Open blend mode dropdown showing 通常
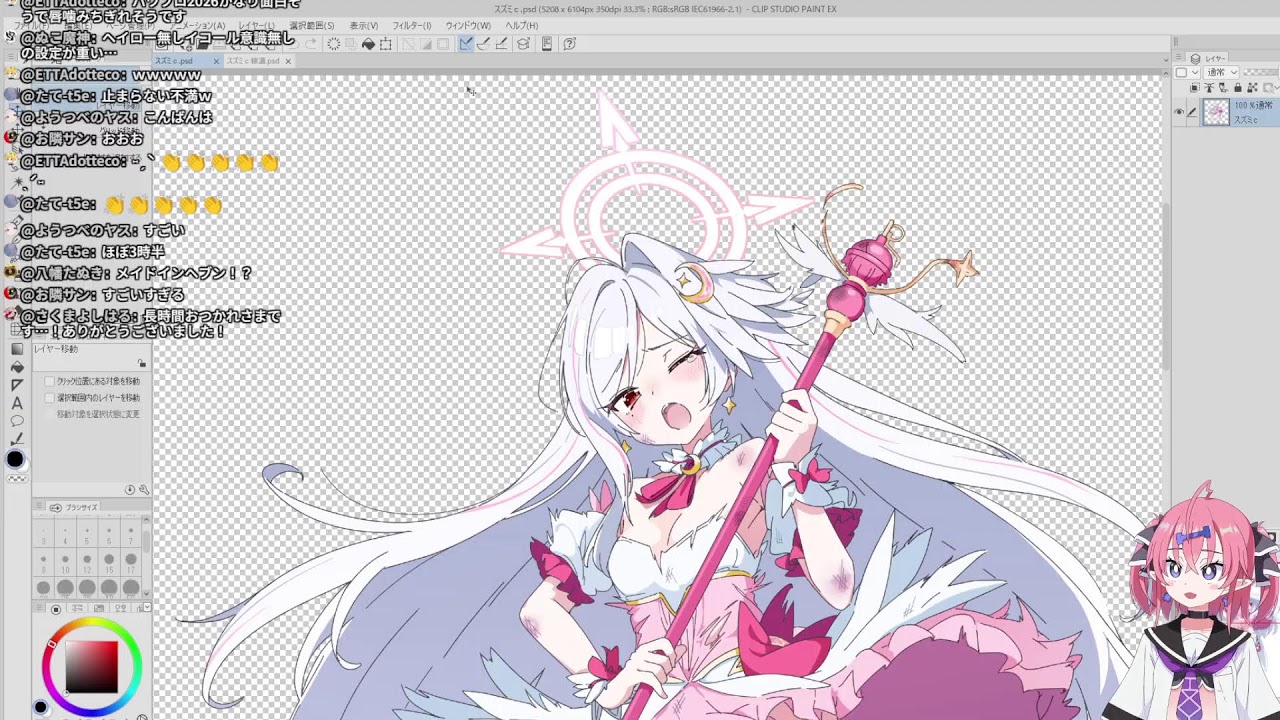The height and width of the screenshot is (720, 1280). pyautogui.click(x=1221, y=72)
